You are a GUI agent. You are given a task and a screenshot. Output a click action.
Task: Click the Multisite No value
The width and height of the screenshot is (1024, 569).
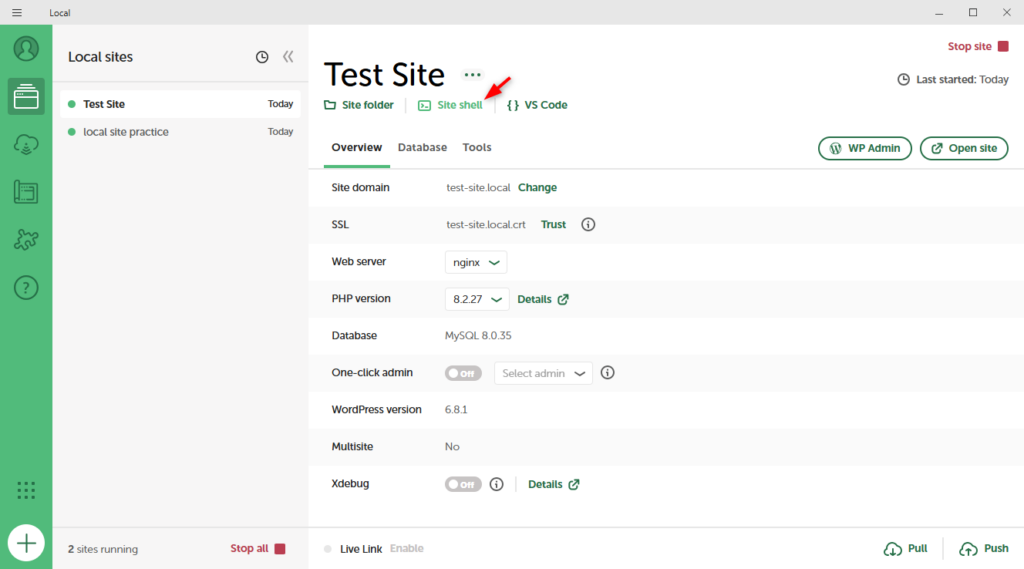452,447
